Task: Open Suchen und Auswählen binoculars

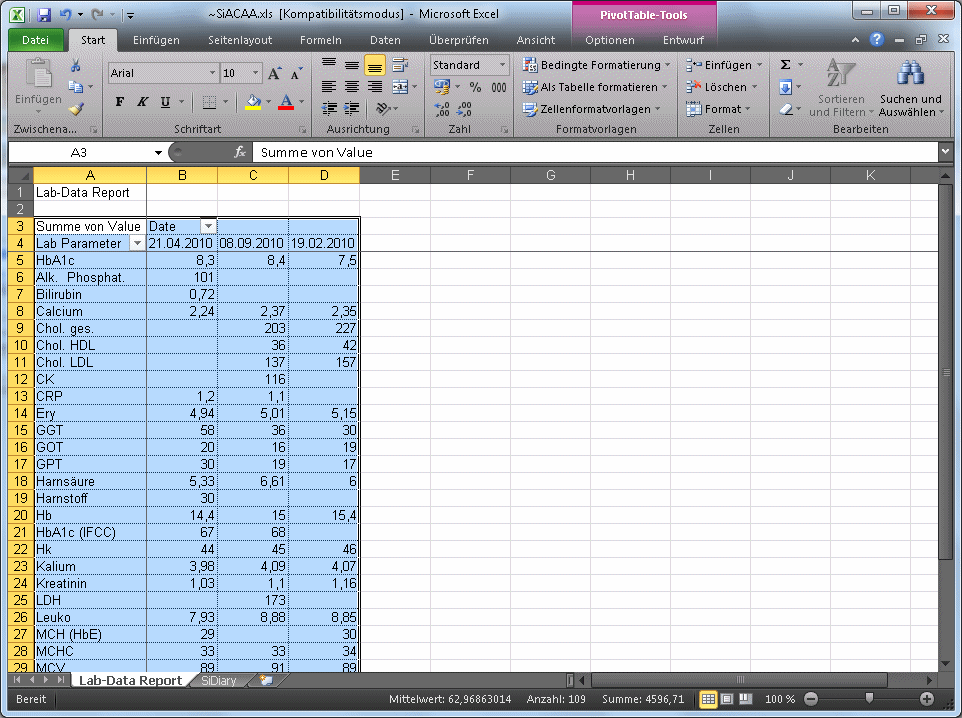Action: point(910,88)
